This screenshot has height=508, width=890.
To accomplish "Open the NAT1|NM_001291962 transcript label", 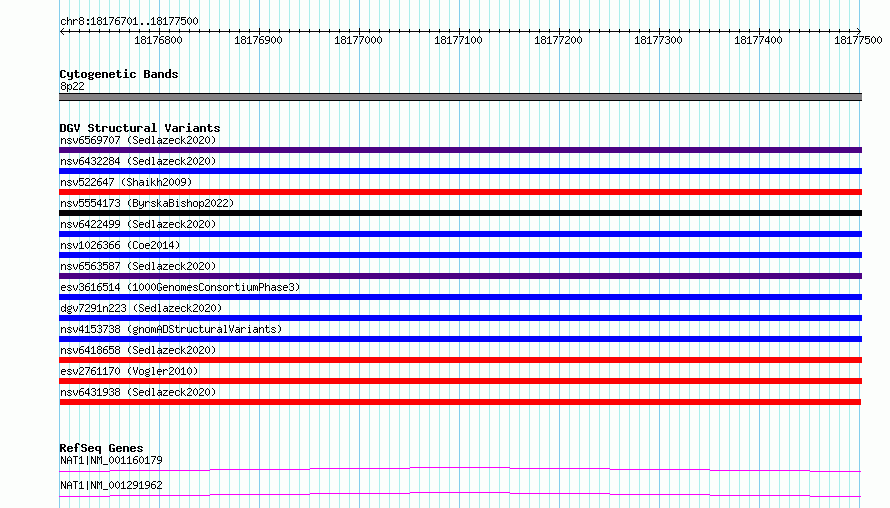I will click(x=111, y=485).
